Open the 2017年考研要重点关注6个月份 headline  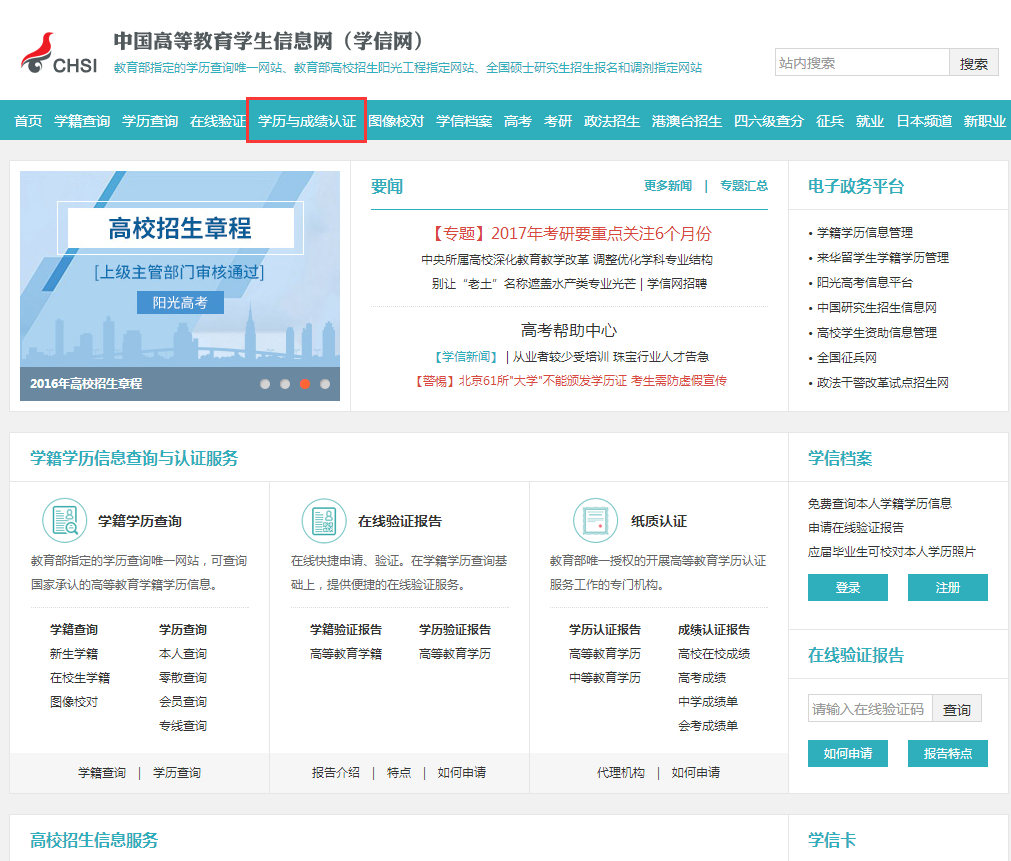pos(569,233)
